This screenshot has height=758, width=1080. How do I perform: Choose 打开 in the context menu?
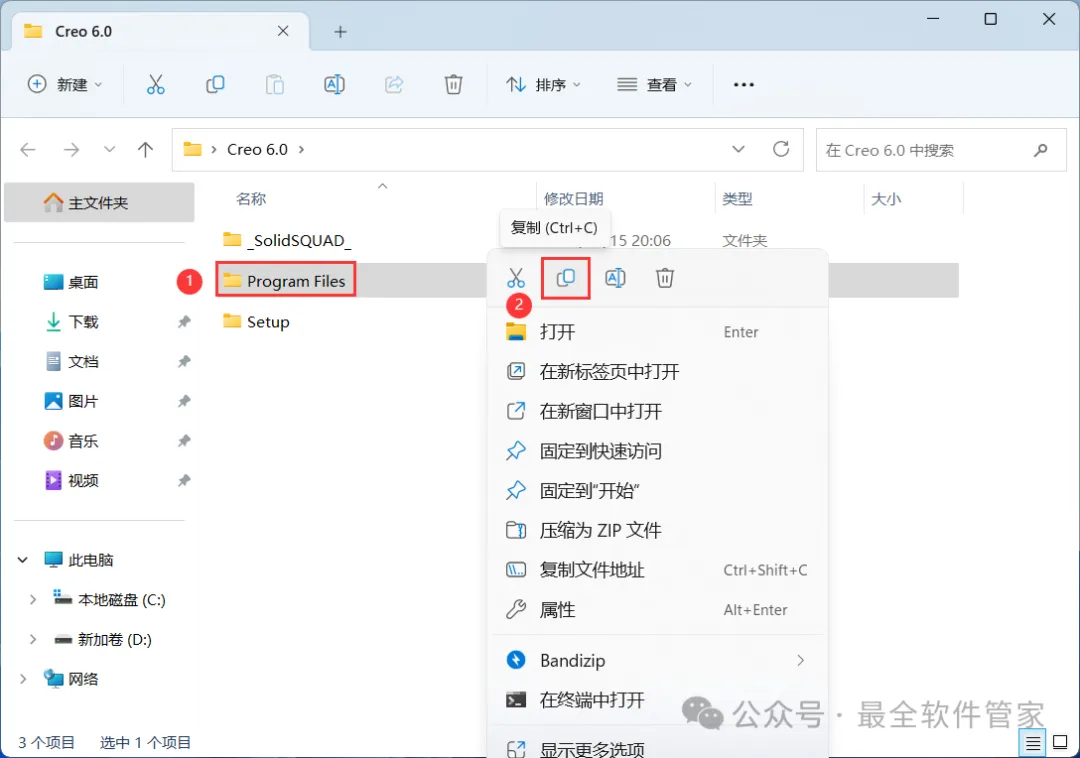tap(658, 332)
